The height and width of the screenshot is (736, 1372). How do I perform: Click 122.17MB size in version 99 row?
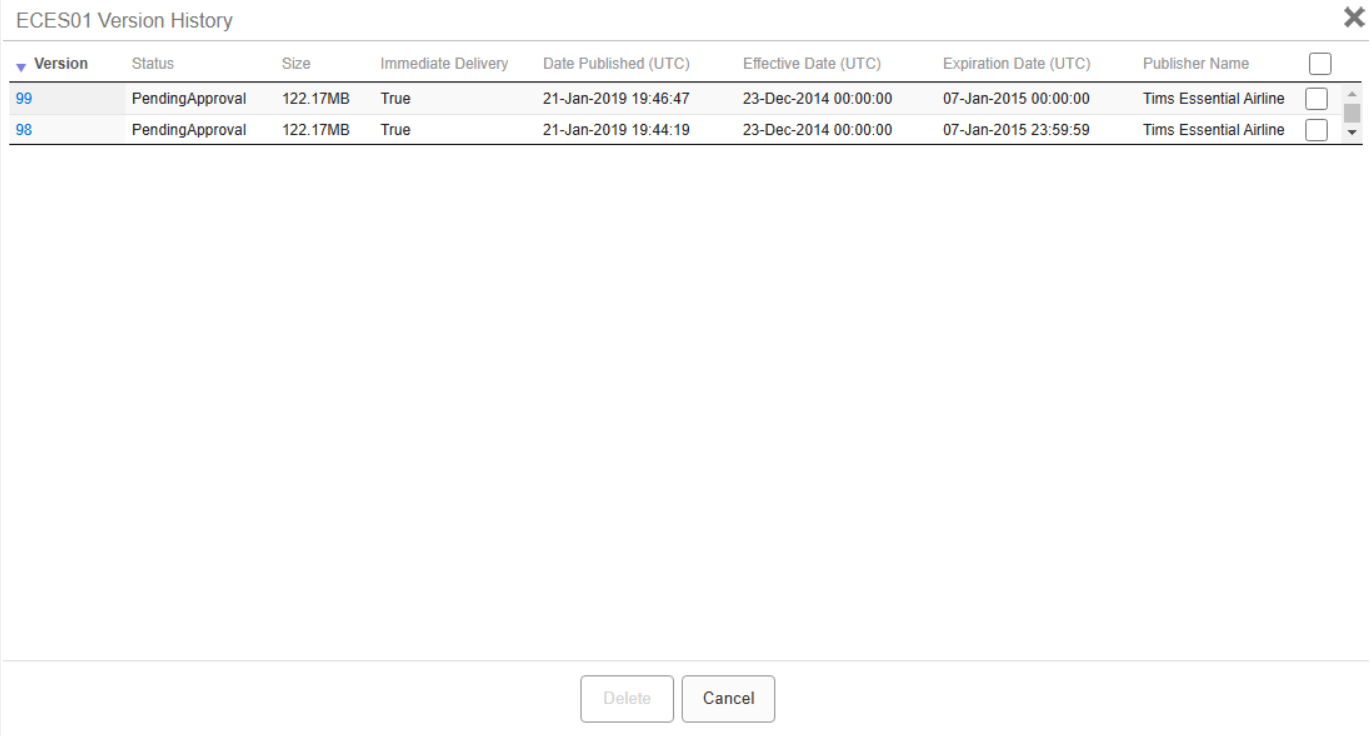pyautogui.click(x=316, y=98)
